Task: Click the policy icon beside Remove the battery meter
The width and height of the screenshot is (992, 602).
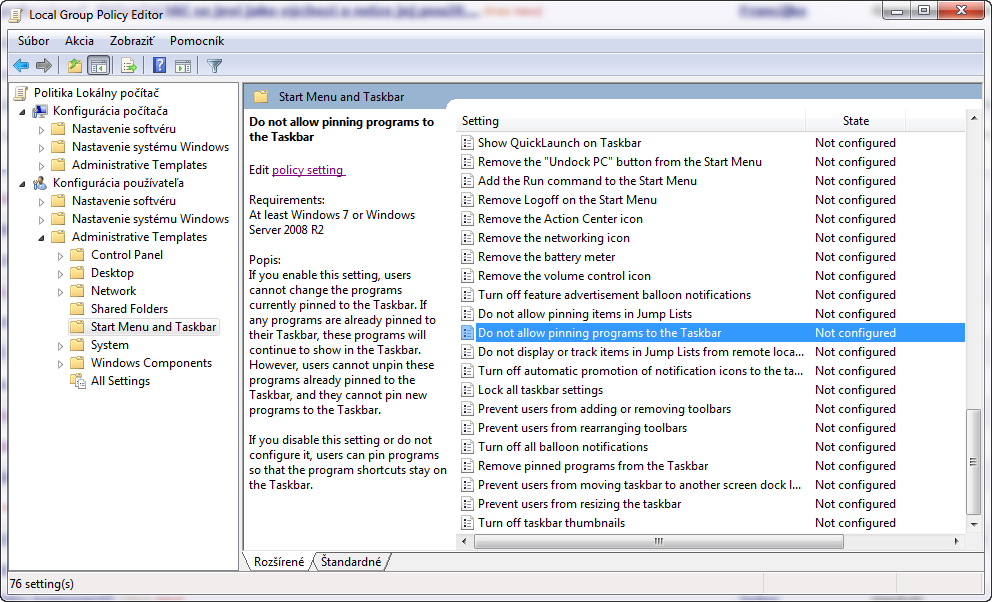Action: point(468,257)
